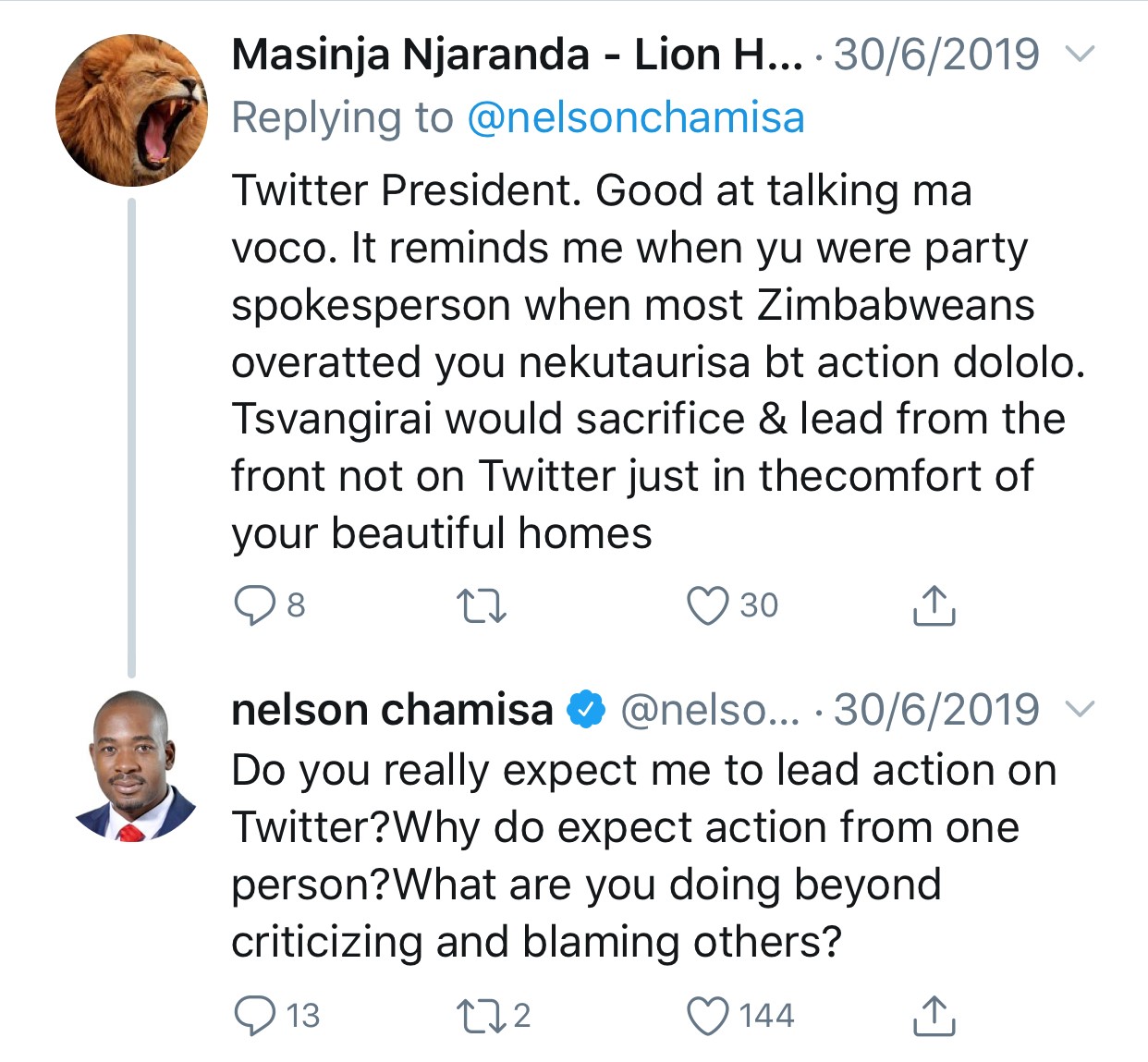This screenshot has height=1062, width=1148.
Task: Retweet nelson chamisa's tweet
Action: coord(482,1016)
